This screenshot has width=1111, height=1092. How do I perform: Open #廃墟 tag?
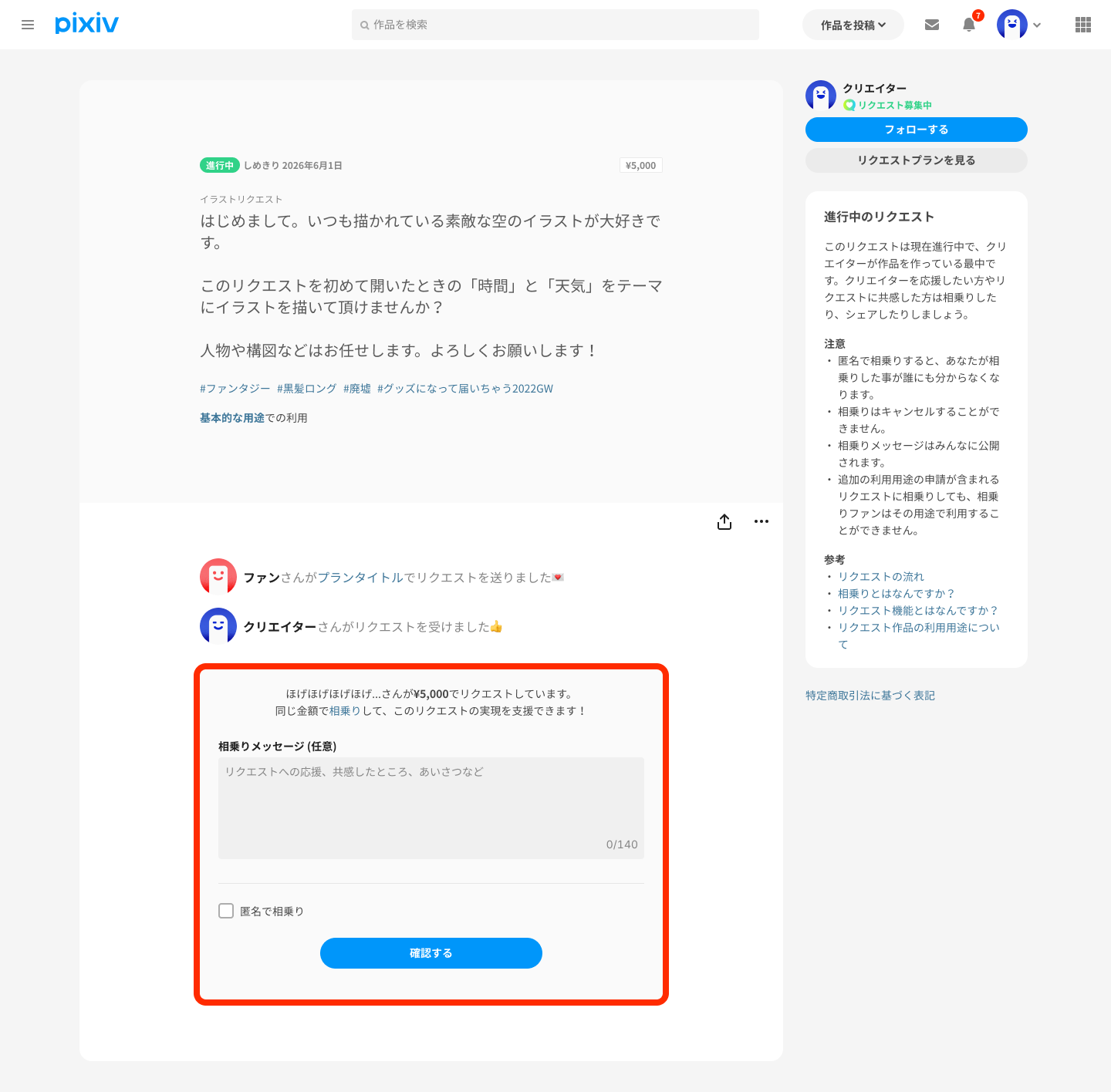coord(357,389)
